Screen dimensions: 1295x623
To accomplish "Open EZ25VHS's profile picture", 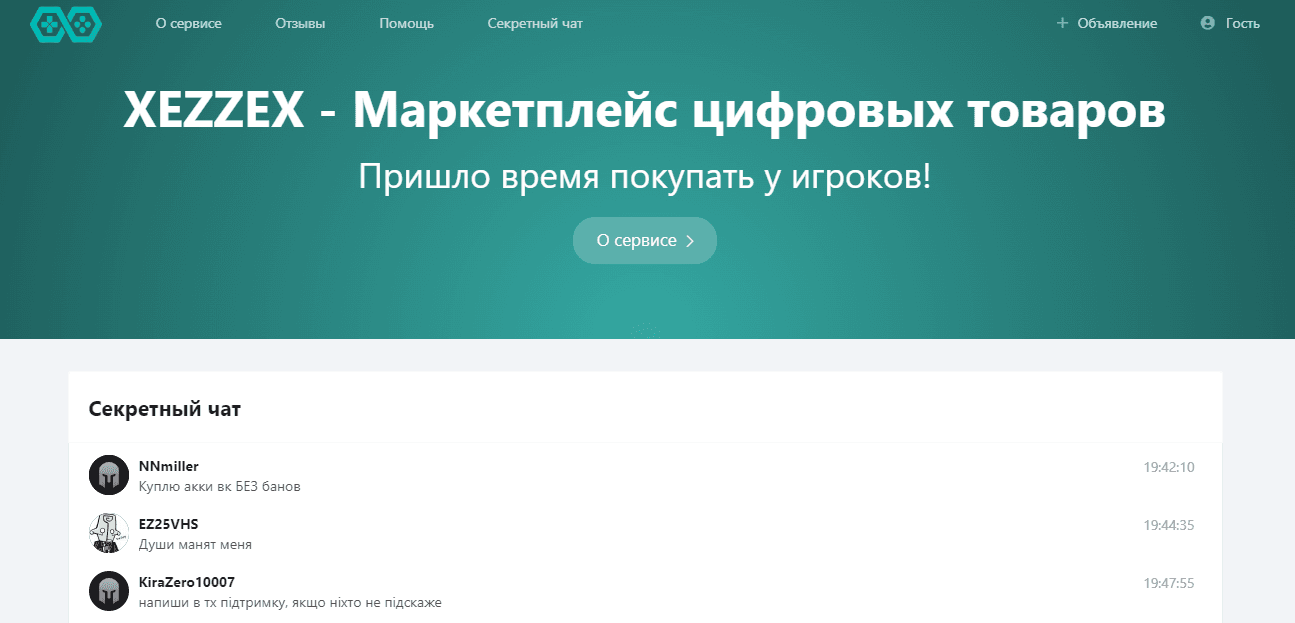I will coord(109,533).
